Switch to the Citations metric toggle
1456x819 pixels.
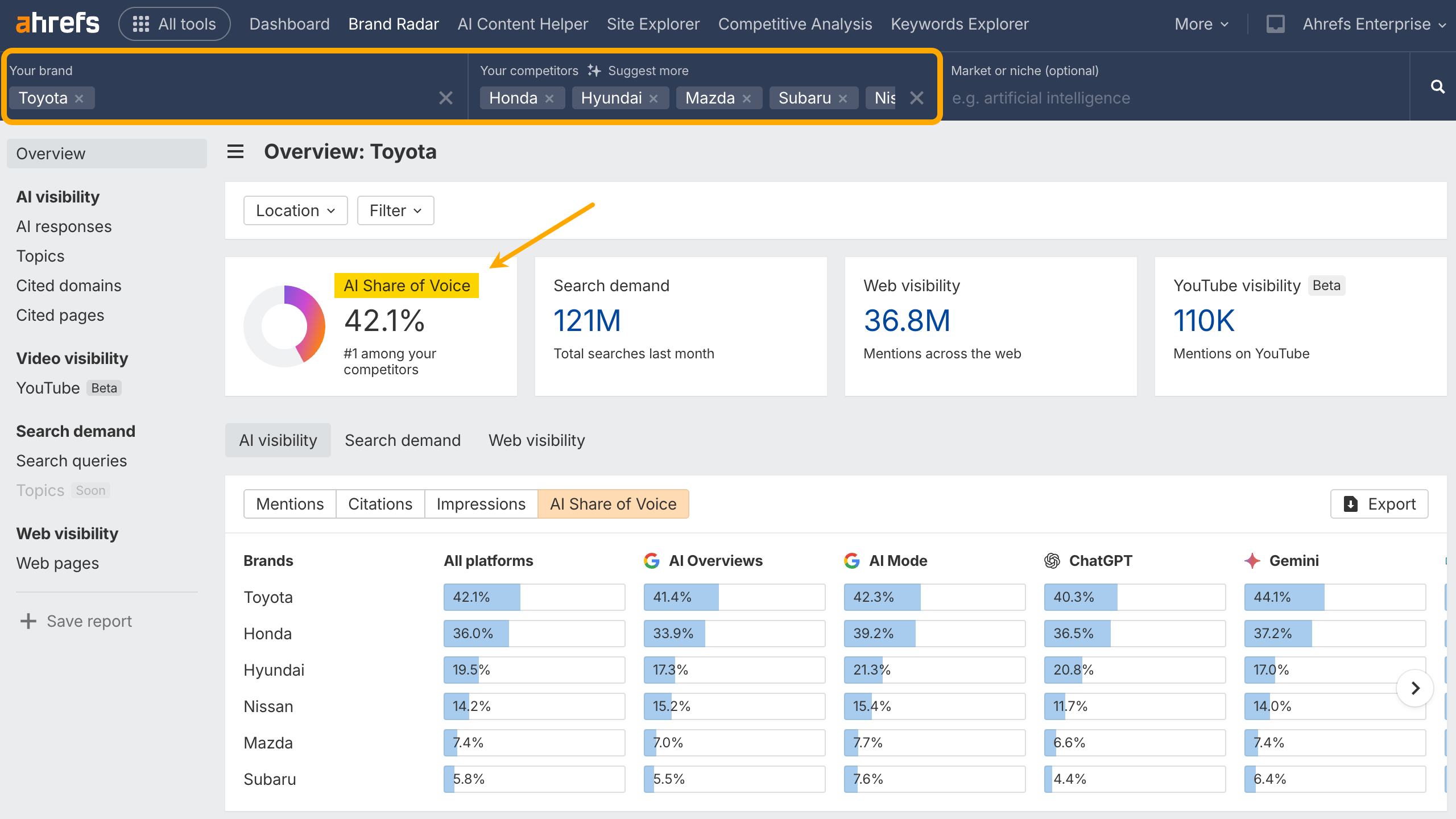[x=380, y=504]
